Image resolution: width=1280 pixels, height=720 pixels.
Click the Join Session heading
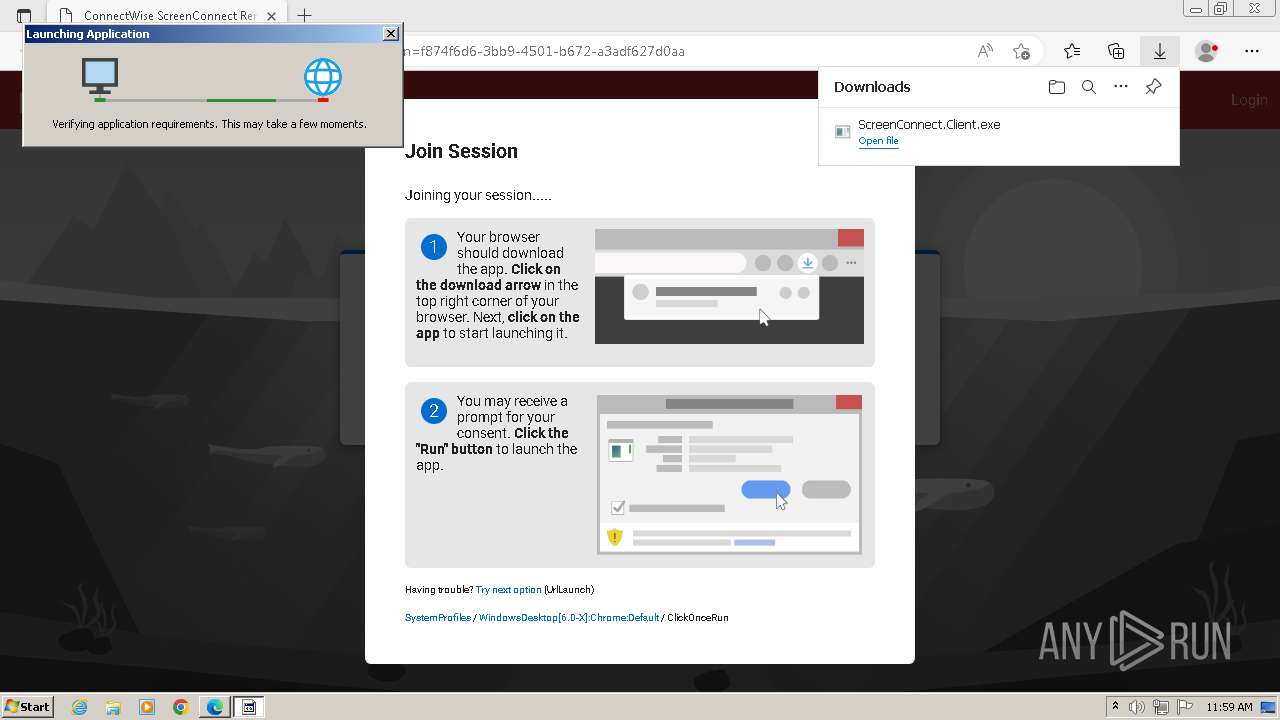pyautogui.click(x=461, y=151)
